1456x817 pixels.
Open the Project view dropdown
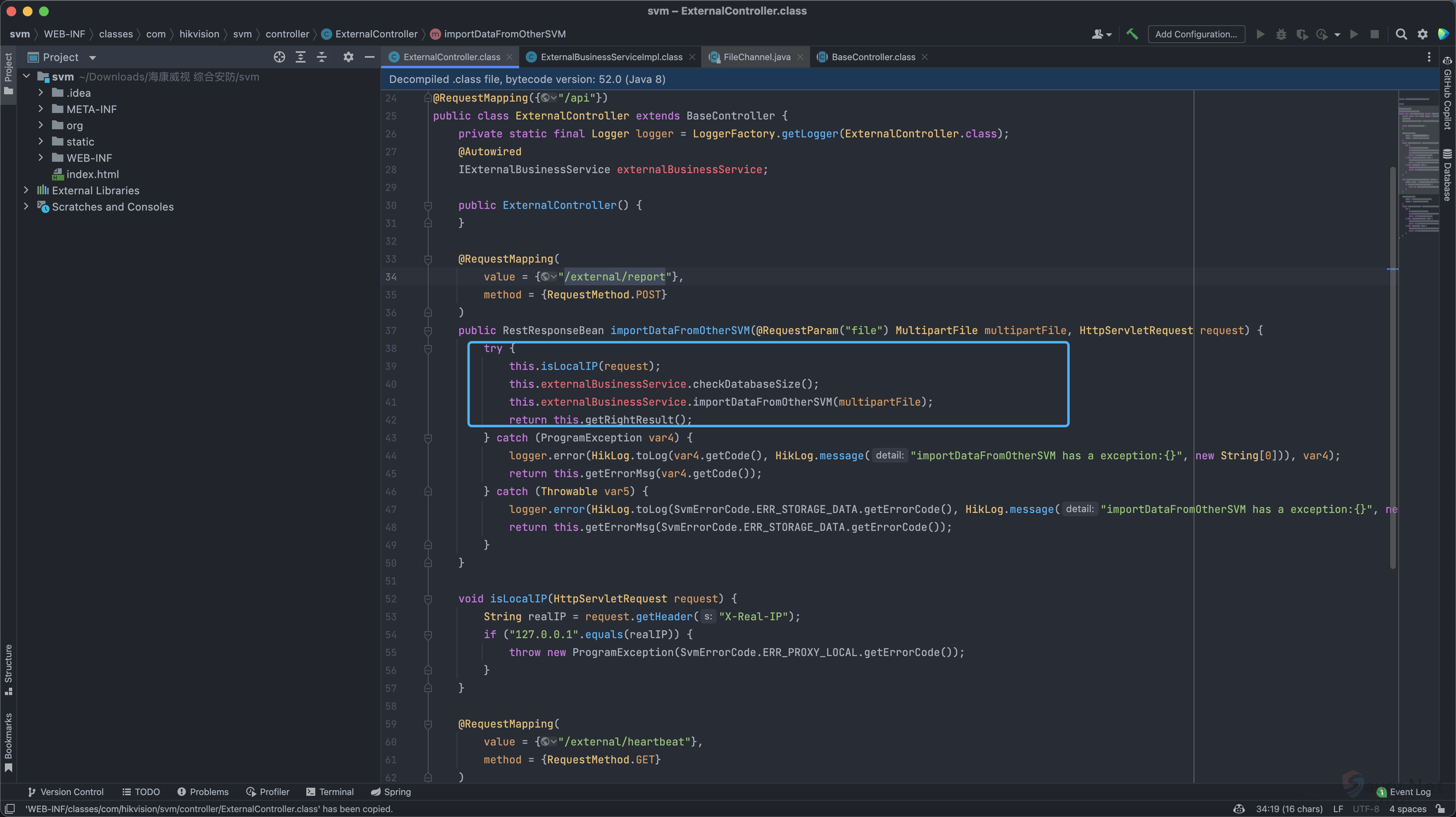tap(93, 58)
